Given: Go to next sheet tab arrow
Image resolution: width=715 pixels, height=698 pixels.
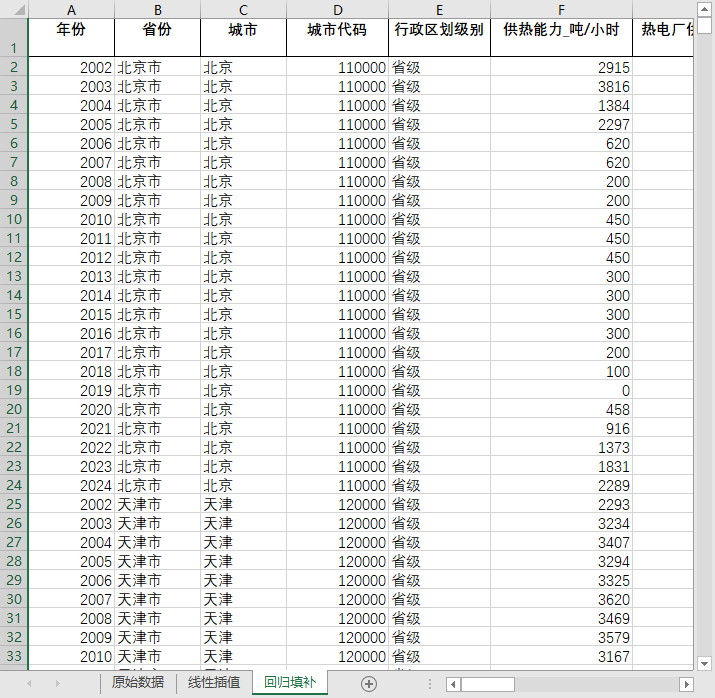Looking at the screenshot, I should (x=57, y=683).
